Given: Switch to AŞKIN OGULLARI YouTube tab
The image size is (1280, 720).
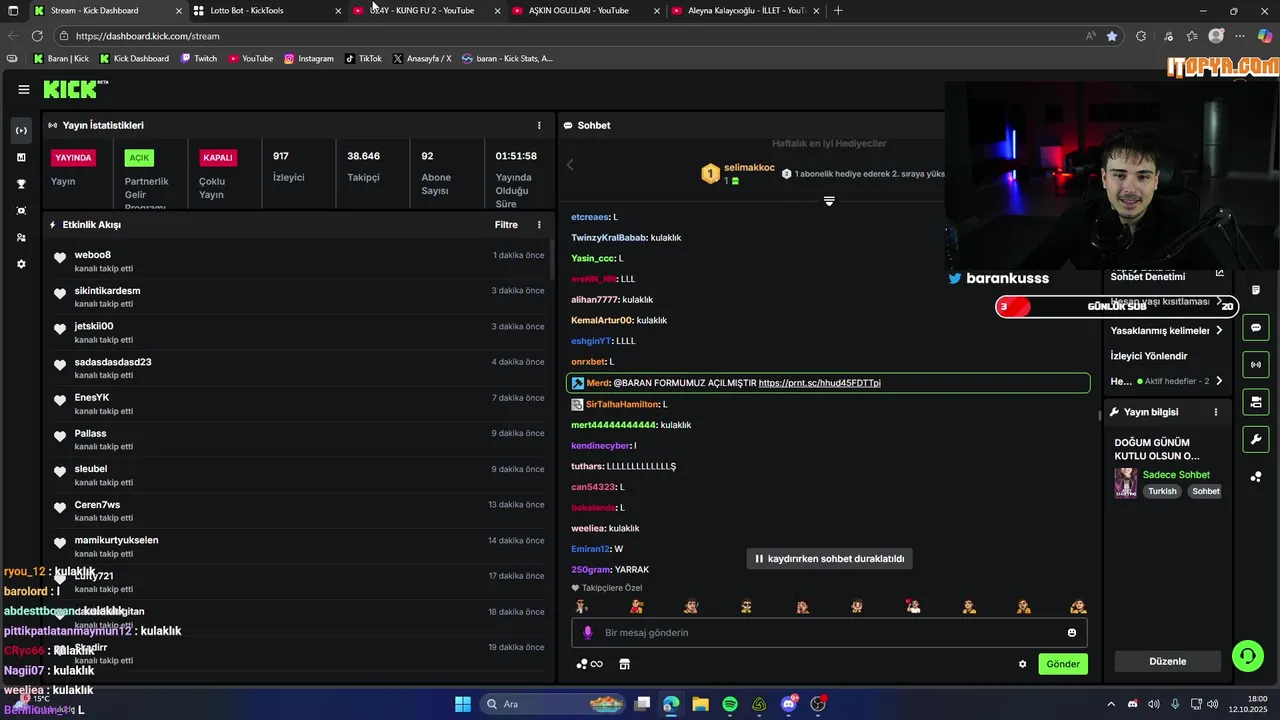Looking at the screenshot, I should (586, 11).
